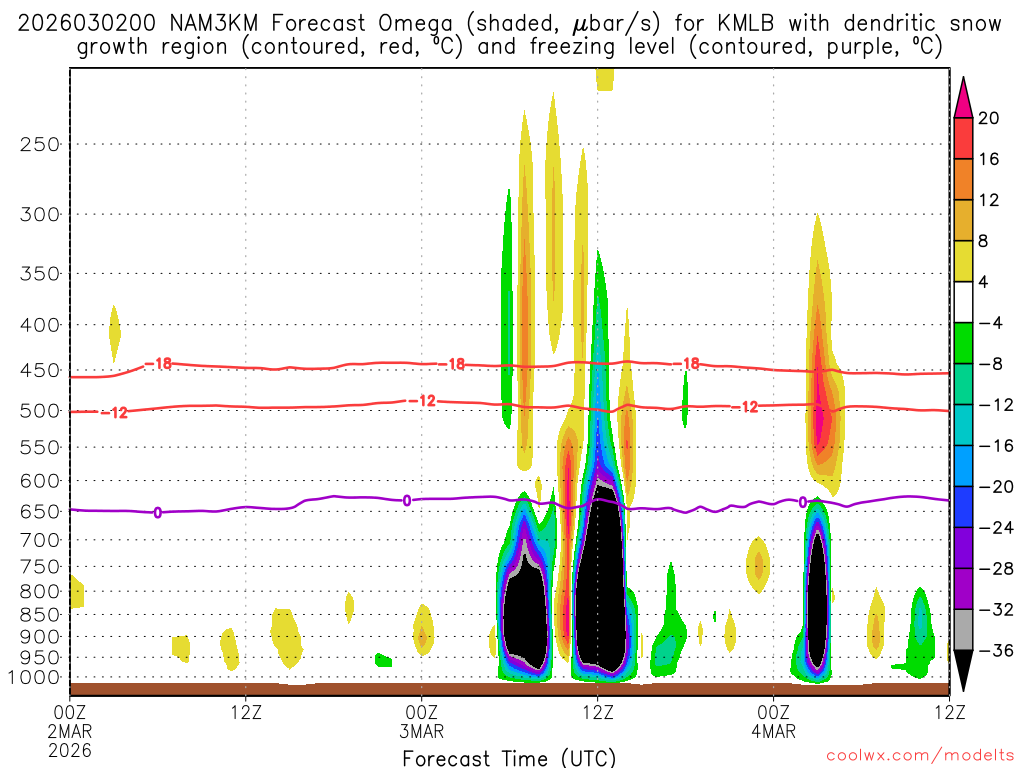Click the white -4 to 4 colorbar swatch
1024x768 pixels.
(963, 302)
